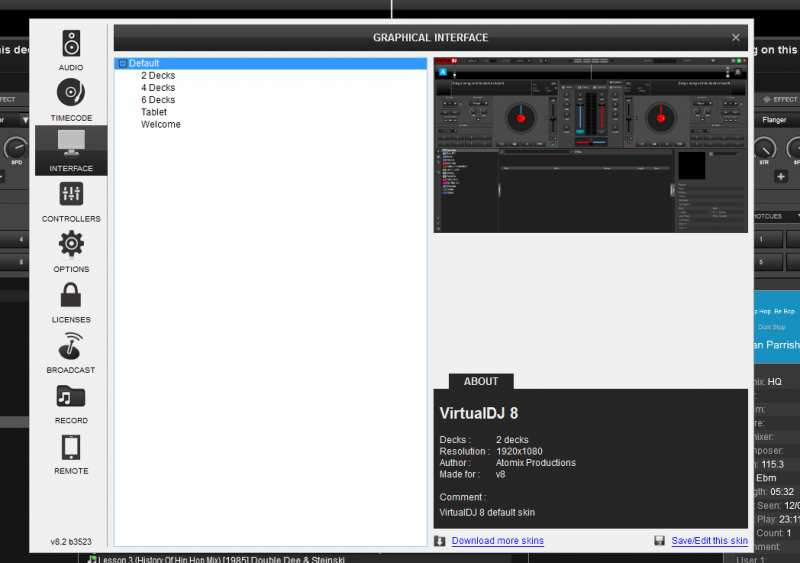The image size is (800, 563).
Task: Open the Timecode settings section
Action: coord(71,100)
